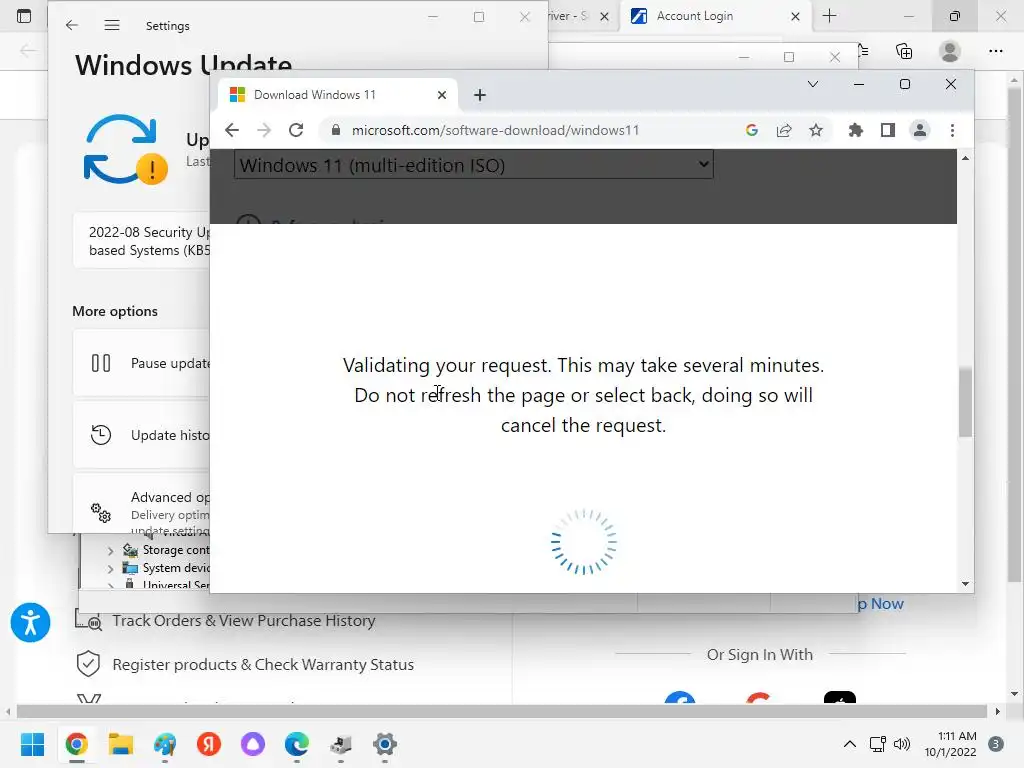Open Edge profile avatar
Screen dimensions: 1024x768
(950, 51)
